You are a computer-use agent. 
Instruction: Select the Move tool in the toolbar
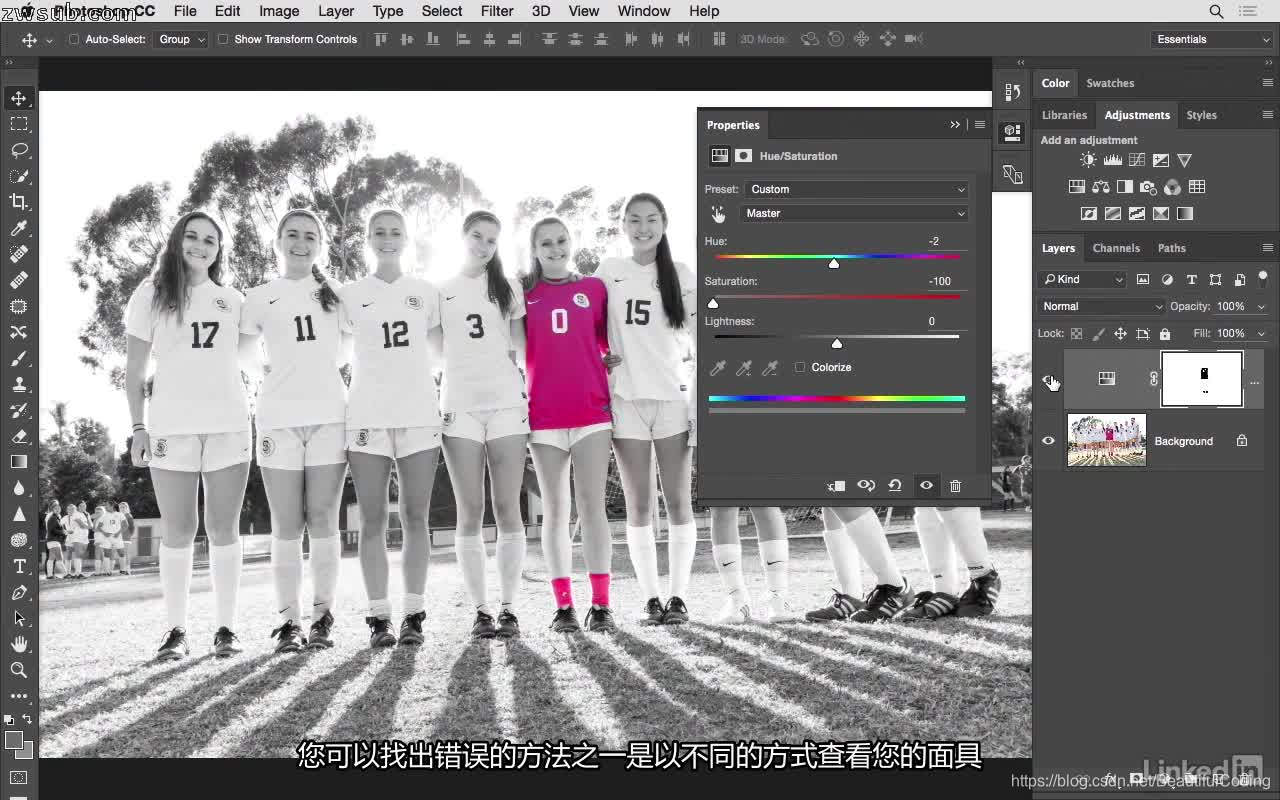pyautogui.click(x=19, y=98)
